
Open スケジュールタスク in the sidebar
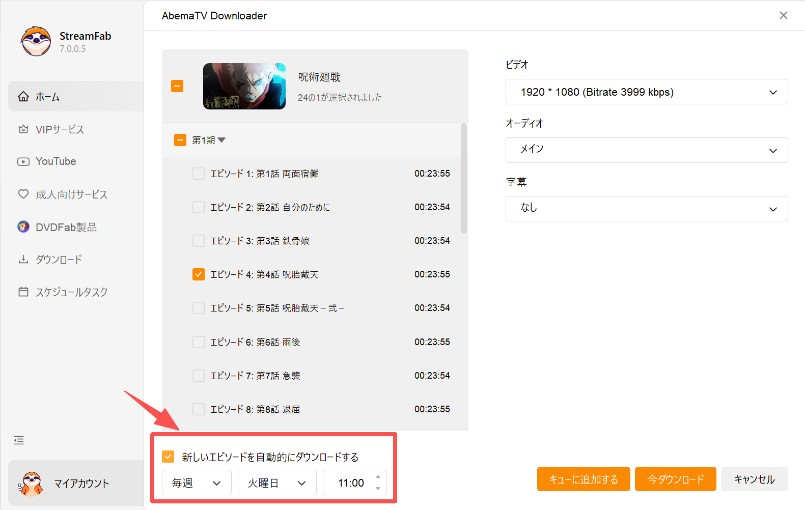point(76,292)
